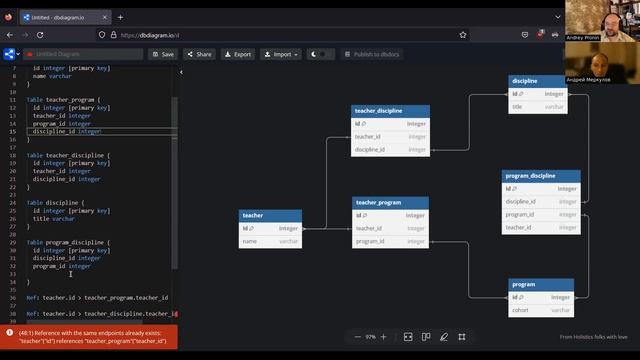Open the Firefox icon at the top-left

8,17
